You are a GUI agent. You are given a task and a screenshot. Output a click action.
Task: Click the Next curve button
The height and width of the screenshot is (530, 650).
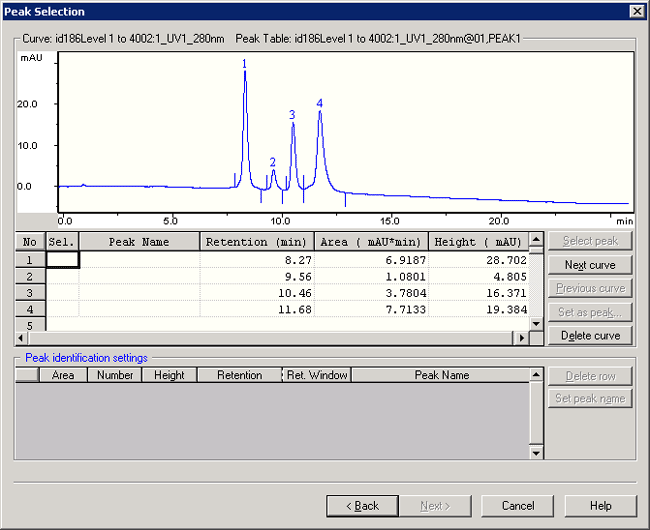click(x=590, y=265)
